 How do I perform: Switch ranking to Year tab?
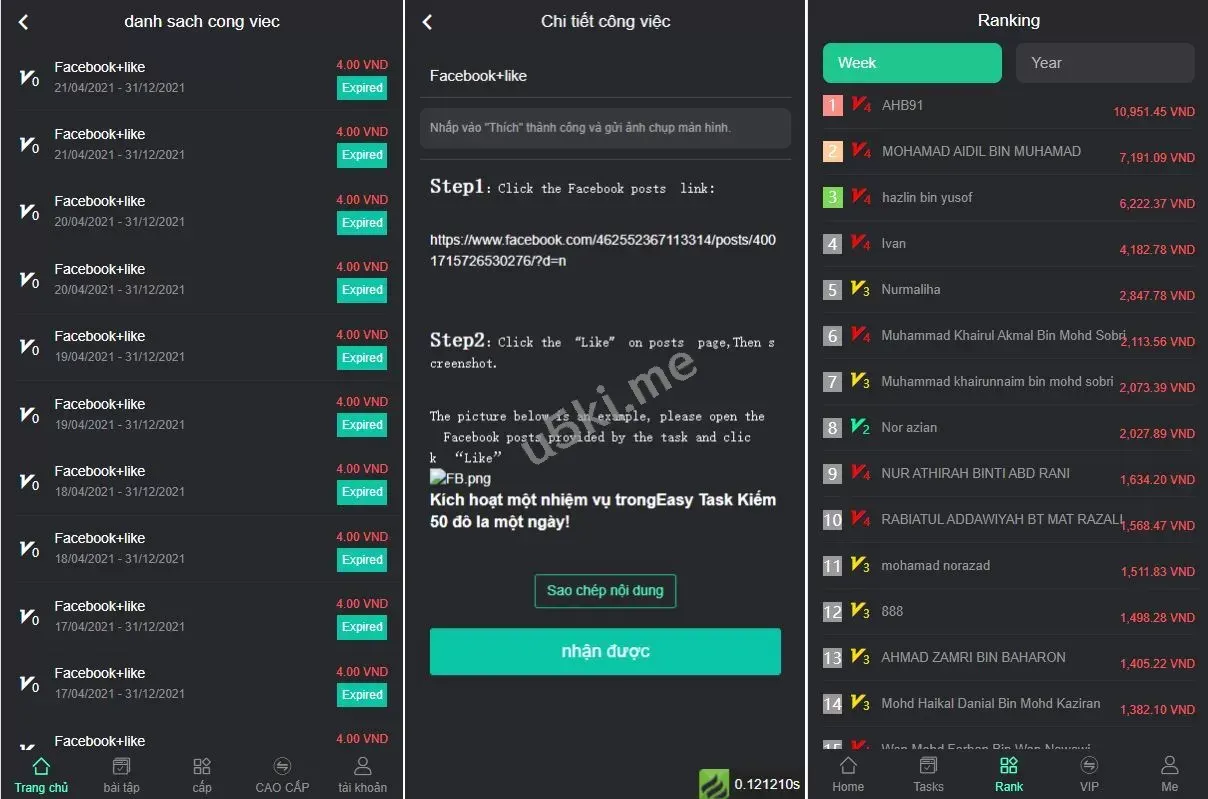1105,63
